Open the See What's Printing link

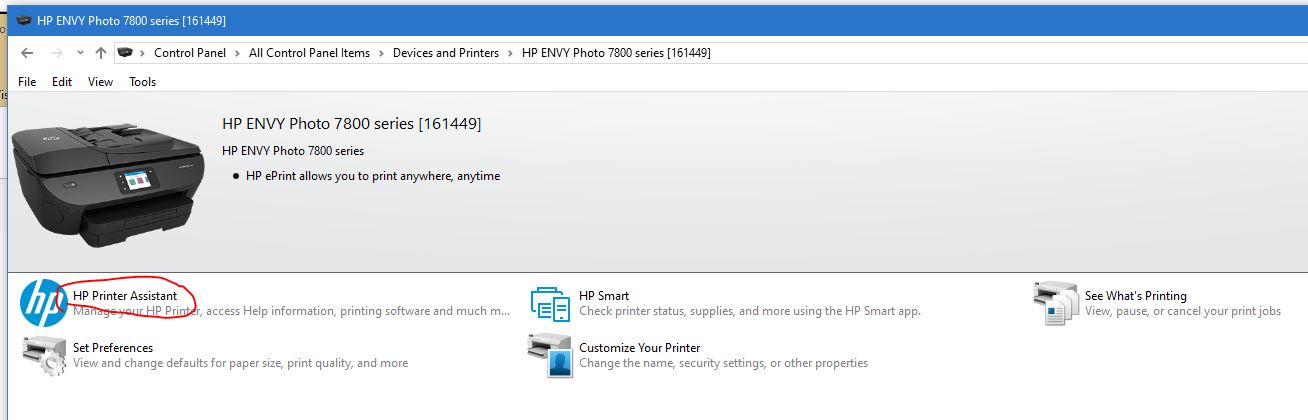point(1136,296)
